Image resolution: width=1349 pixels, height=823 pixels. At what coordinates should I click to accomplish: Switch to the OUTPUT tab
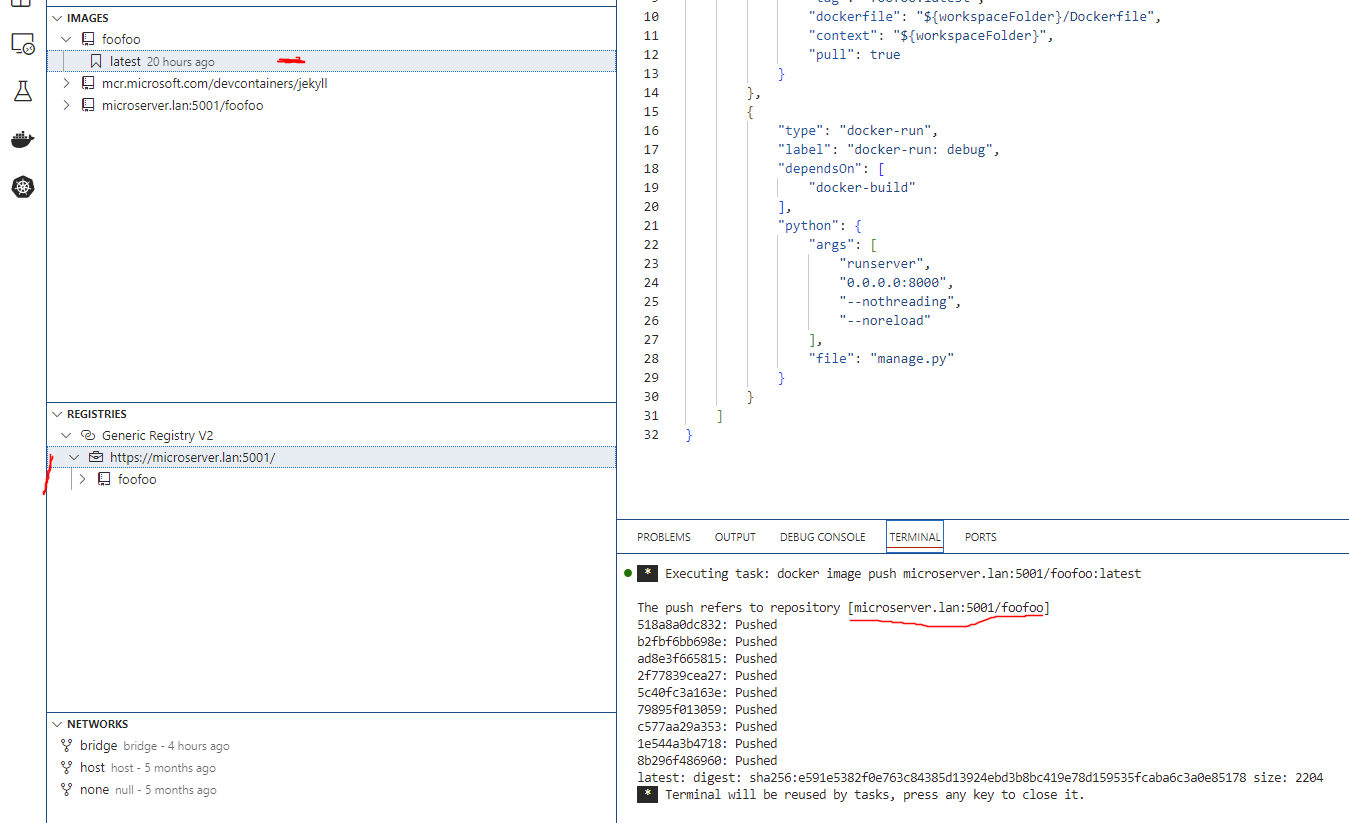pyautogui.click(x=735, y=537)
